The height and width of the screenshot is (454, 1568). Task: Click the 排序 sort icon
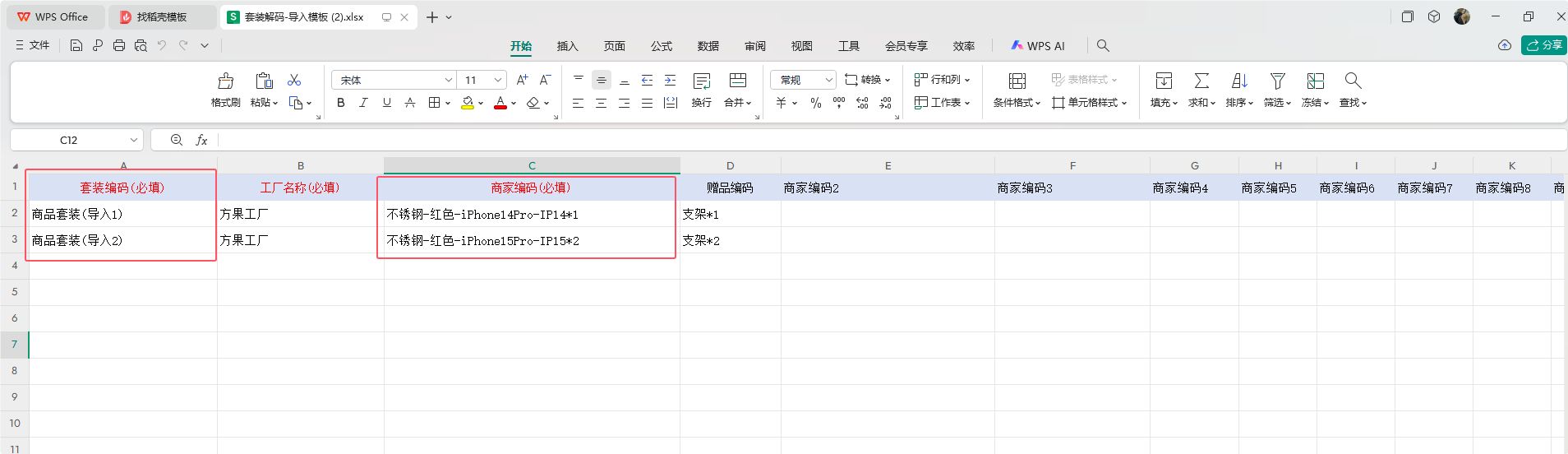1239,81
